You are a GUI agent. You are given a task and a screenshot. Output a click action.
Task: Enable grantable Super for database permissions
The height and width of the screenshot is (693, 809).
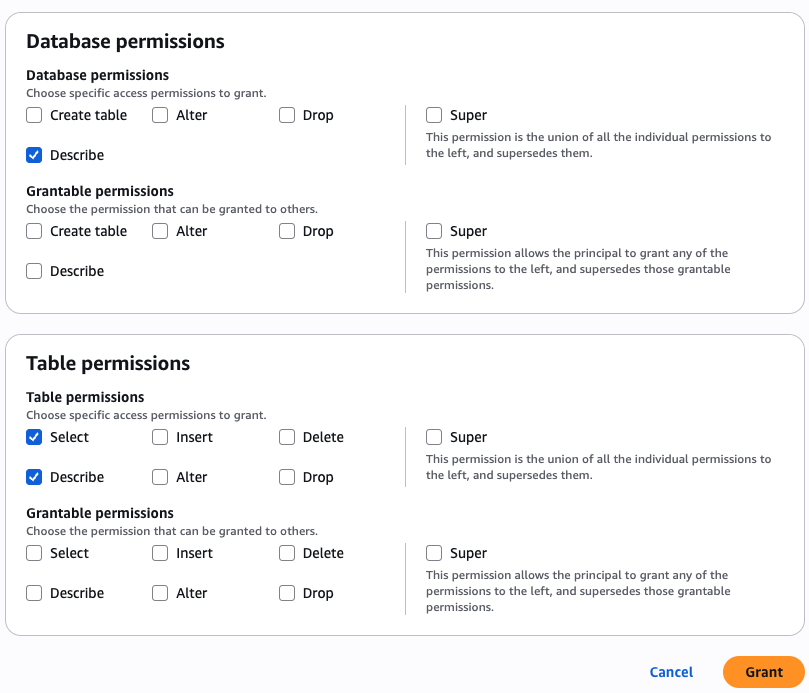pos(434,231)
